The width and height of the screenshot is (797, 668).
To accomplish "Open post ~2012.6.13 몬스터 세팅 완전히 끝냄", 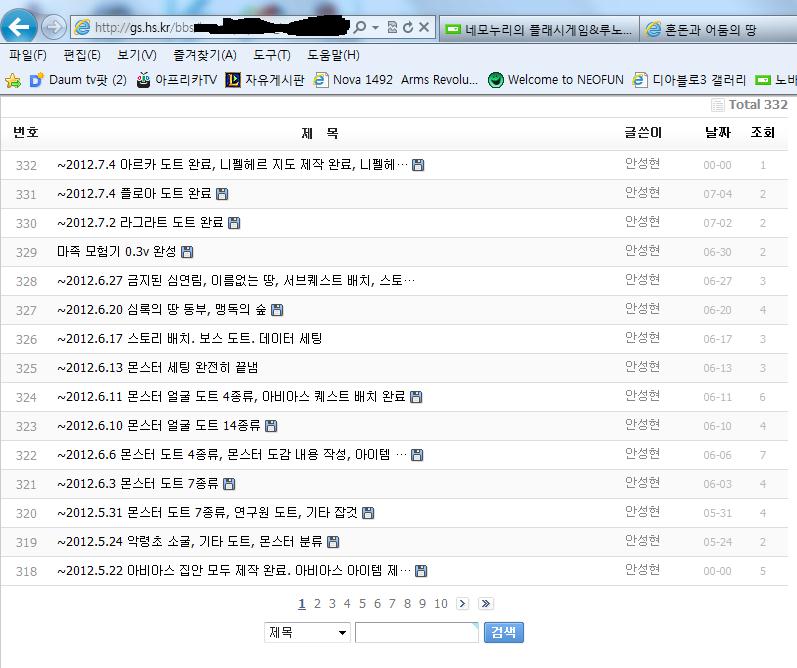I will 158,368.
